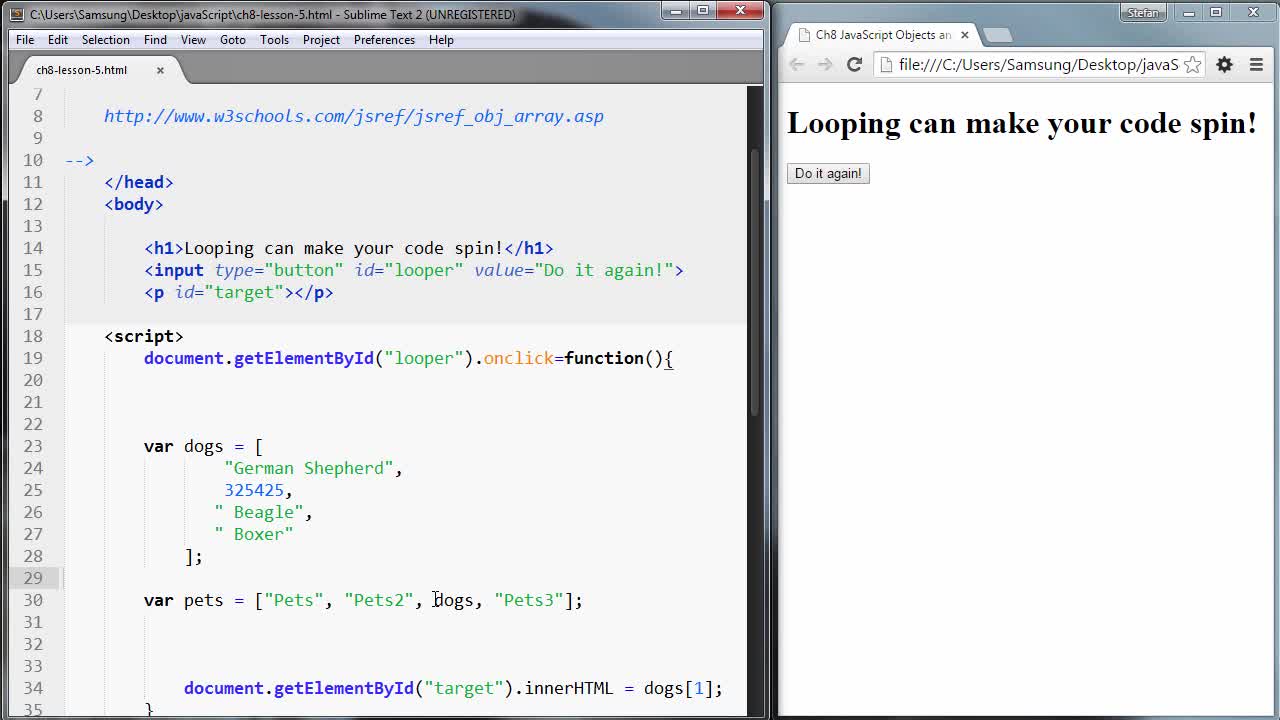Open the Edit menu

pos(58,40)
